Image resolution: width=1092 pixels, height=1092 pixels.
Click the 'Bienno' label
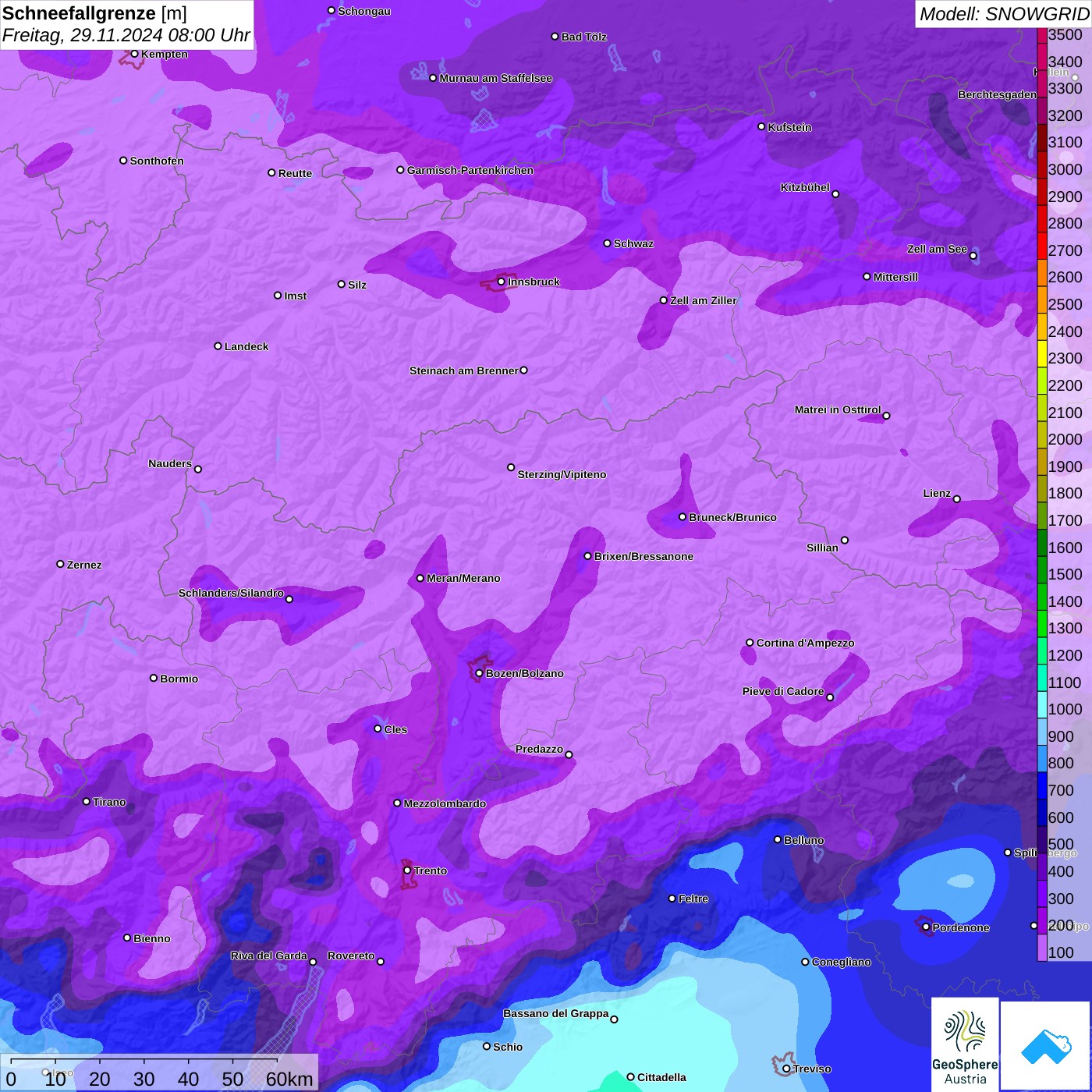click(151, 938)
